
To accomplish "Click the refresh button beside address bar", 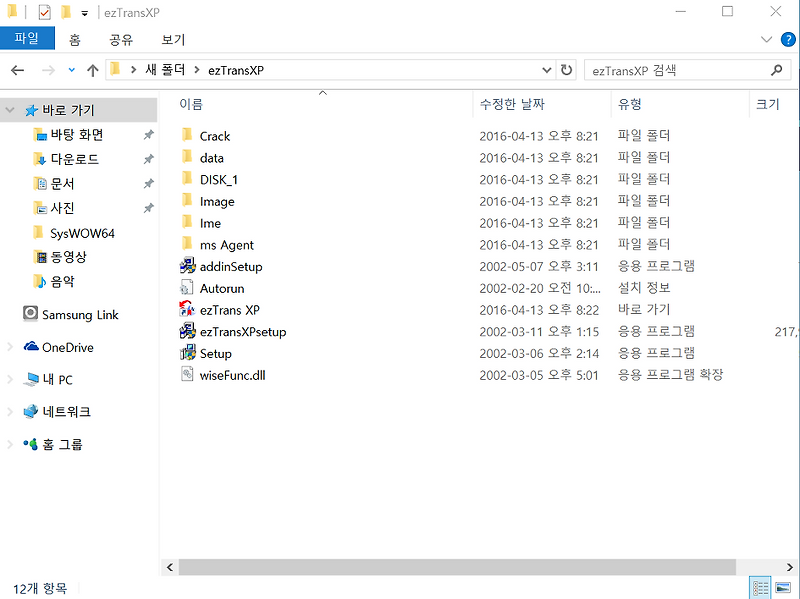I will (x=566, y=70).
